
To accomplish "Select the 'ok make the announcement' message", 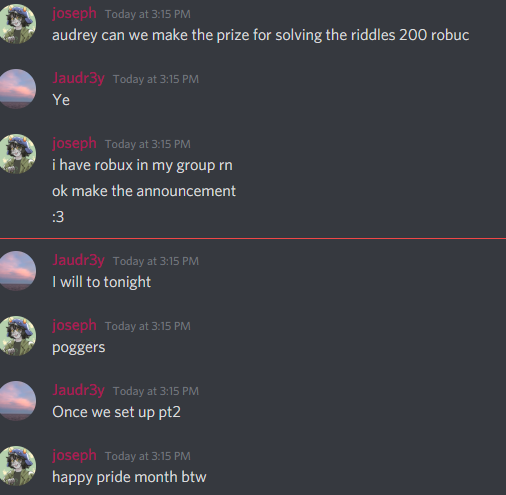I will (144, 191).
